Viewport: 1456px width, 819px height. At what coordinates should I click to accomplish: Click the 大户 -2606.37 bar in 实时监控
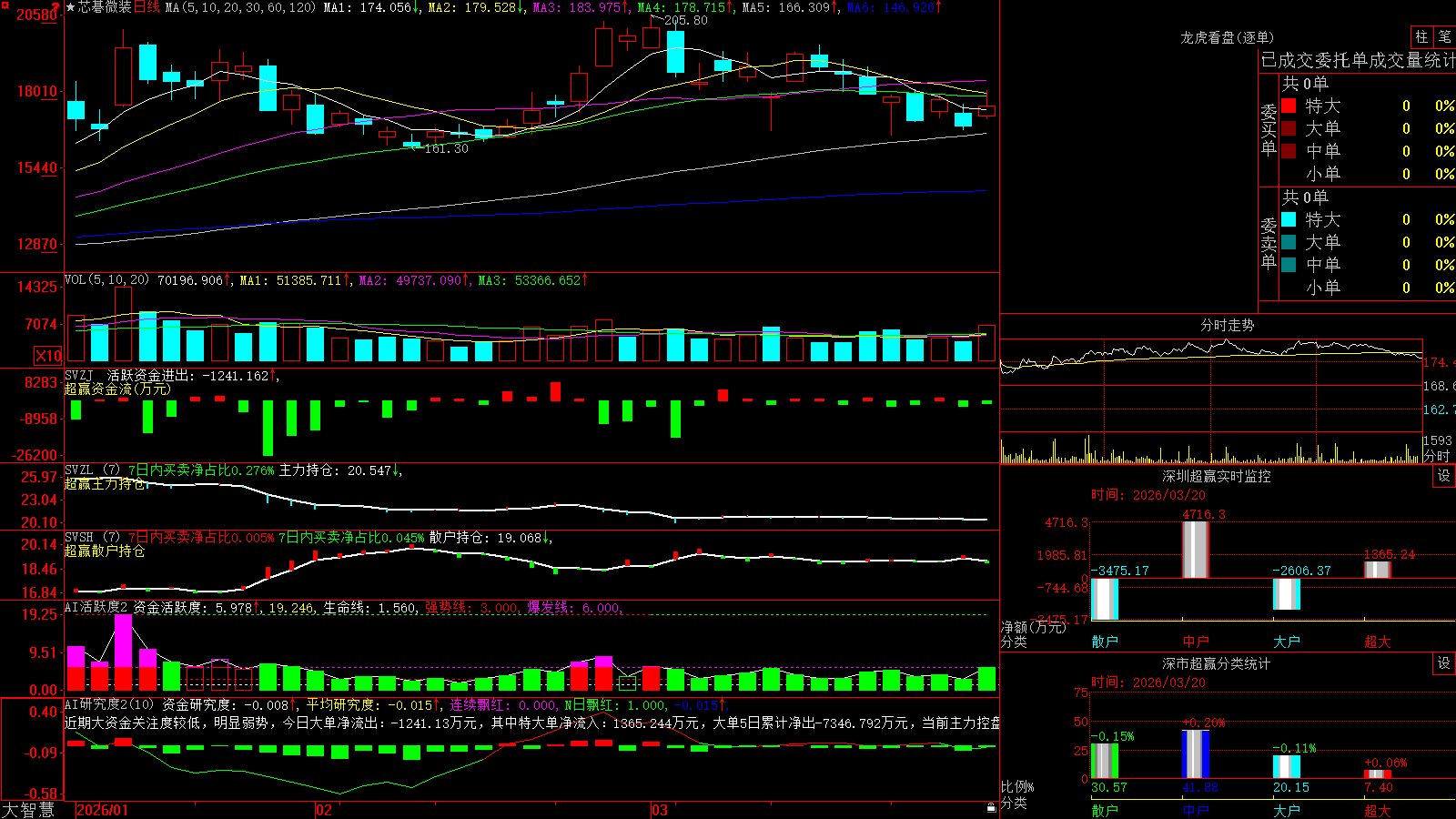click(x=1287, y=594)
